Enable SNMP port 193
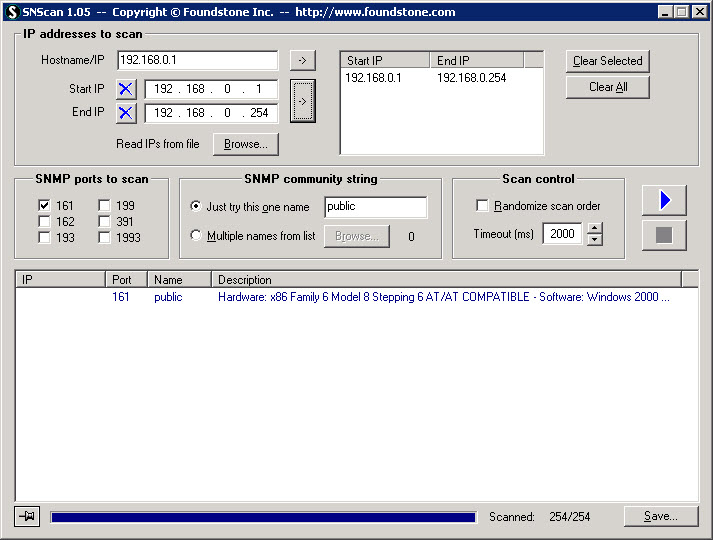 tap(44, 237)
